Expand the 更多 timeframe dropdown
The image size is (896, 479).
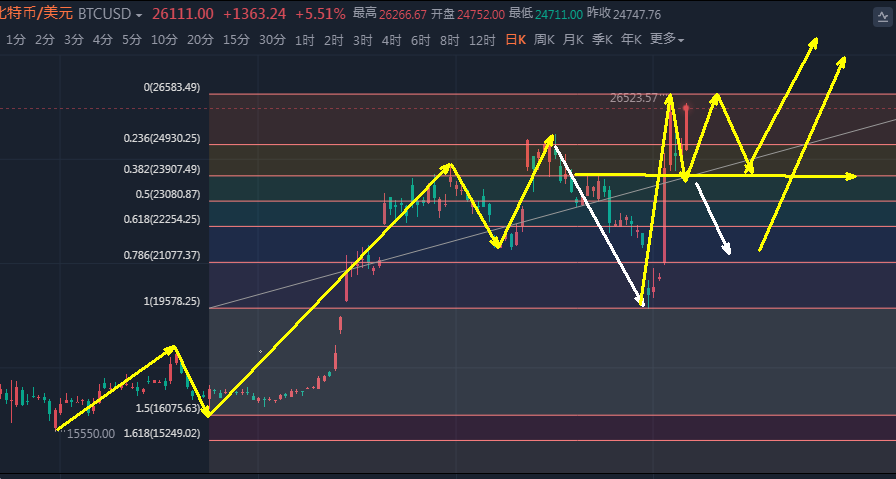(667, 39)
